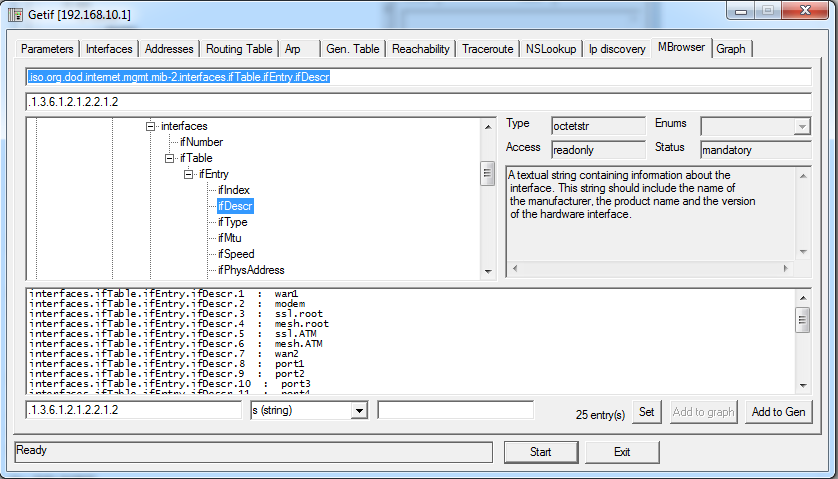838x479 pixels.
Task: Click the result line ifDescr.7 wan2
Action: [x=164, y=354]
